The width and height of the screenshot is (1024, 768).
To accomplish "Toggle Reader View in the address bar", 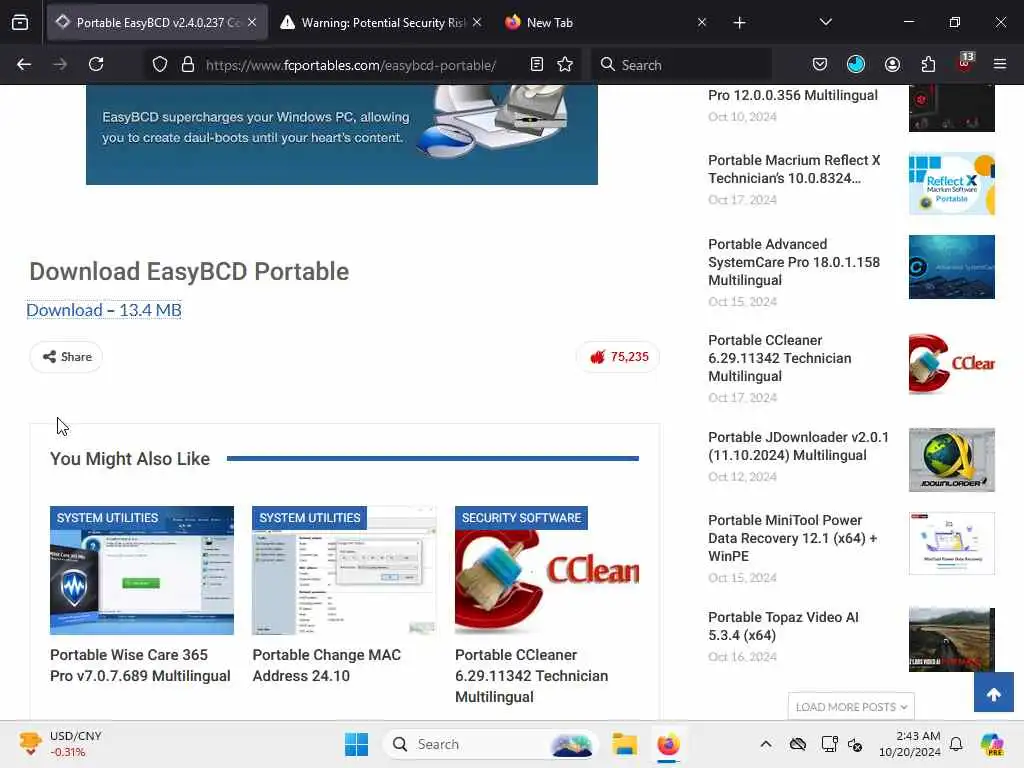I will (537, 64).
